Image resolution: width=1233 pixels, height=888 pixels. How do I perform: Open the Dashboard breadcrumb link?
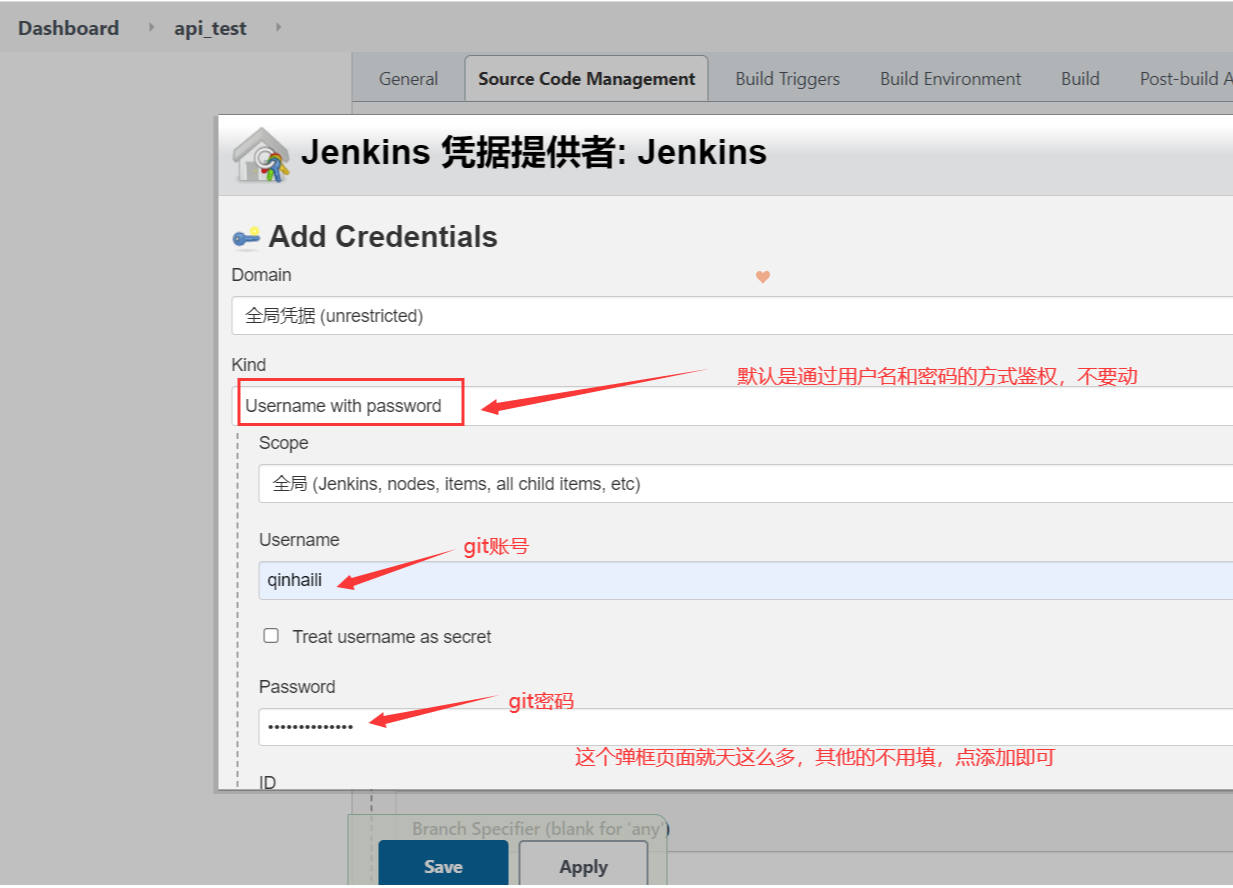[x=68, y=28]
